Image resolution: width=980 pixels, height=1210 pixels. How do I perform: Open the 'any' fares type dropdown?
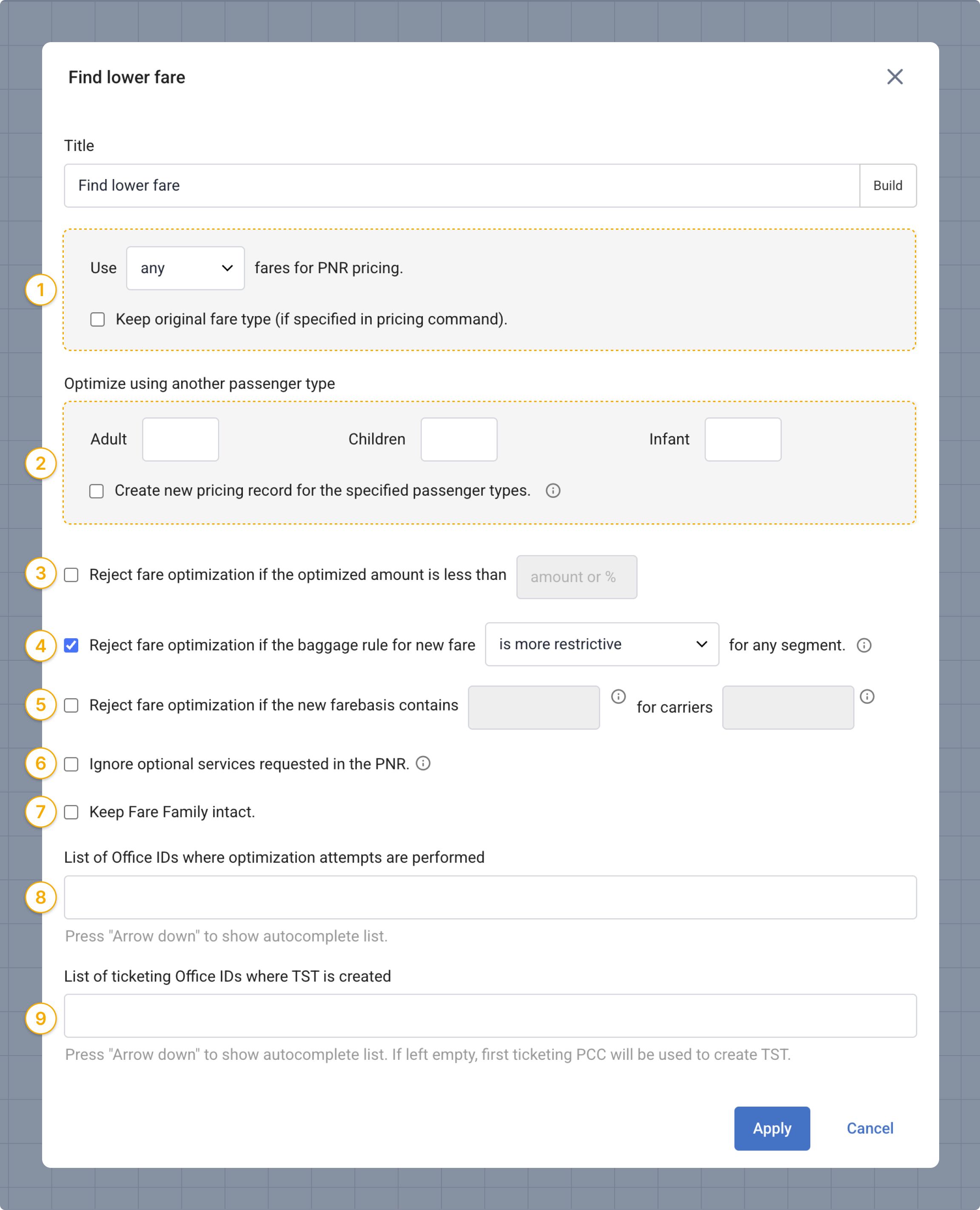tap(185, 268)
